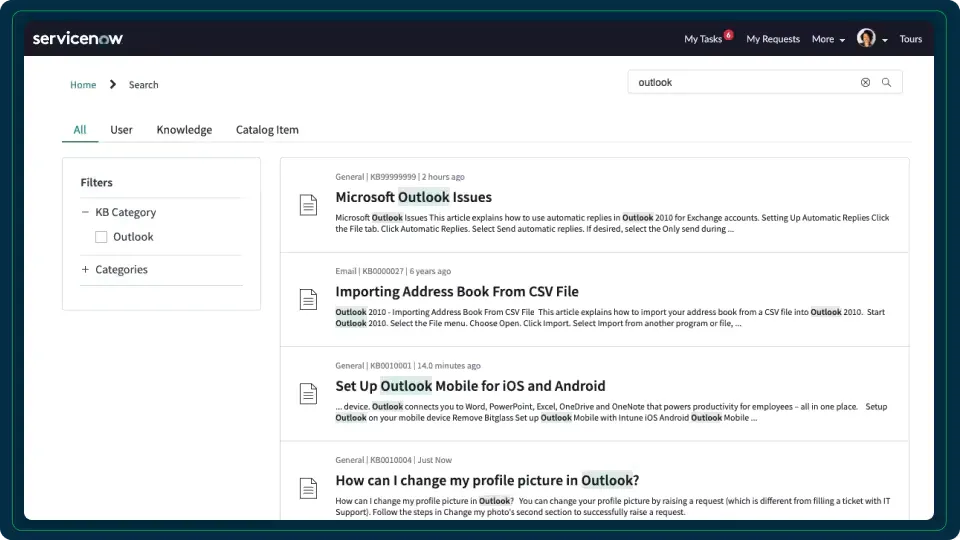Click the ServiceNow logo

click(x=78, y=39)
